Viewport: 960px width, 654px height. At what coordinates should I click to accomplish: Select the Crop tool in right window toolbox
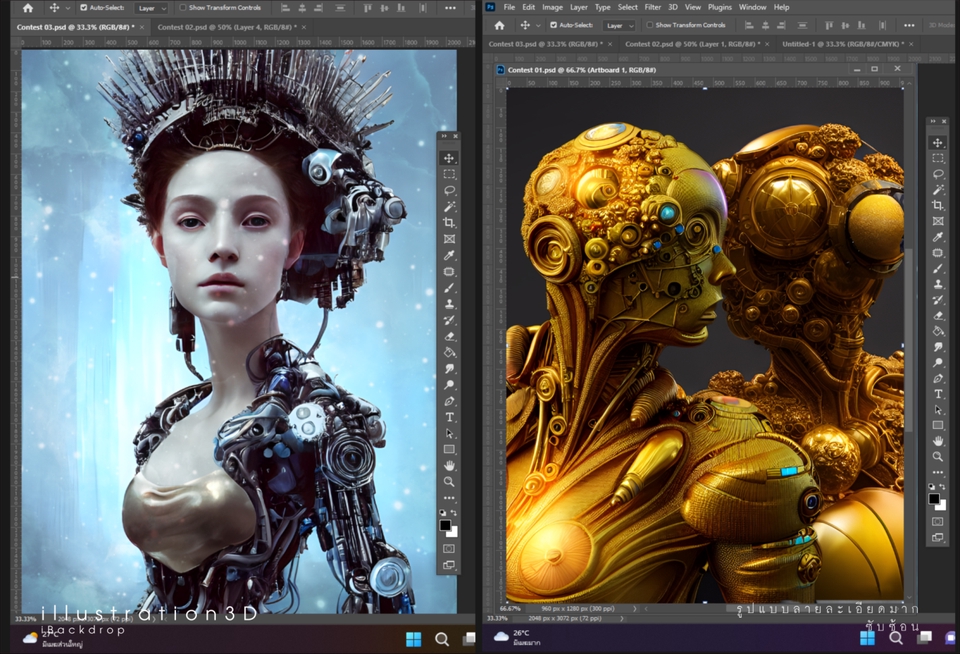tap(937, 205)
